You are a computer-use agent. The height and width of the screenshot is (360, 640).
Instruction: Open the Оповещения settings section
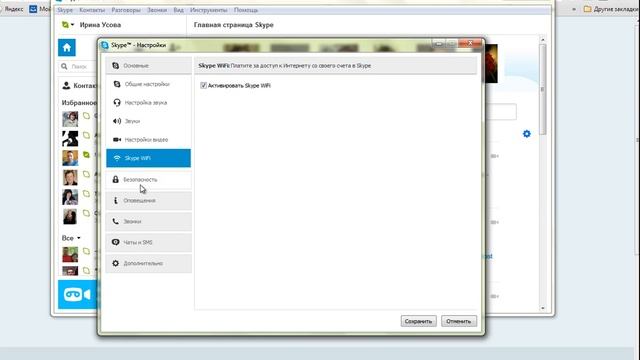tap(149, 200)
